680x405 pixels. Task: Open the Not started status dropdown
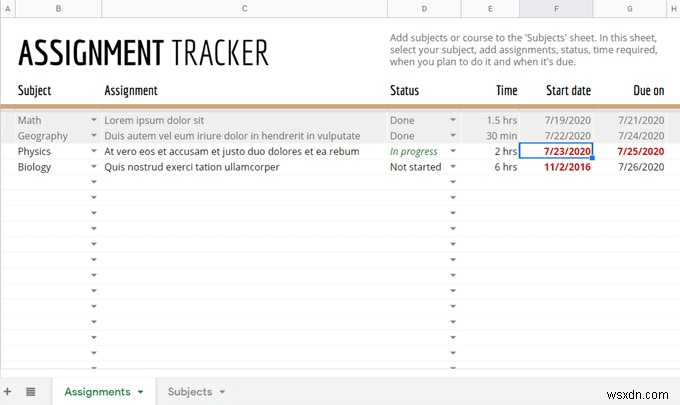coord(452,167)
